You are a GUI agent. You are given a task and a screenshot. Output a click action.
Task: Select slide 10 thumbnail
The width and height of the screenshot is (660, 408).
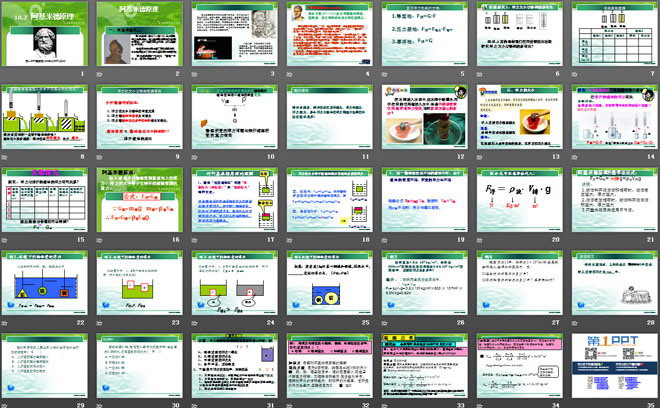click(x=235, y=117)
